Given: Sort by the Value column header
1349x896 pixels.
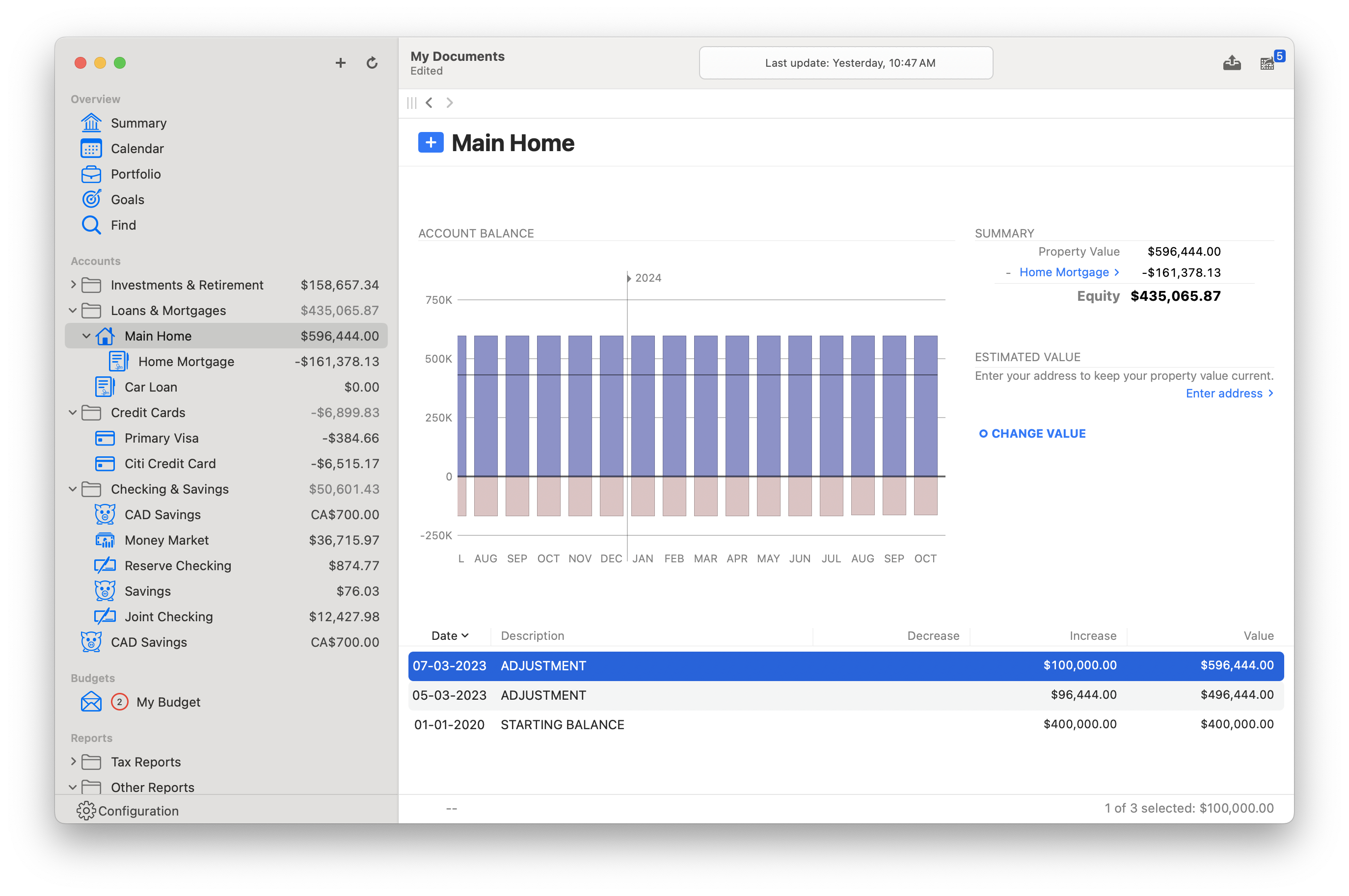Looking at the screenshot, I should tap(1258, 635).
